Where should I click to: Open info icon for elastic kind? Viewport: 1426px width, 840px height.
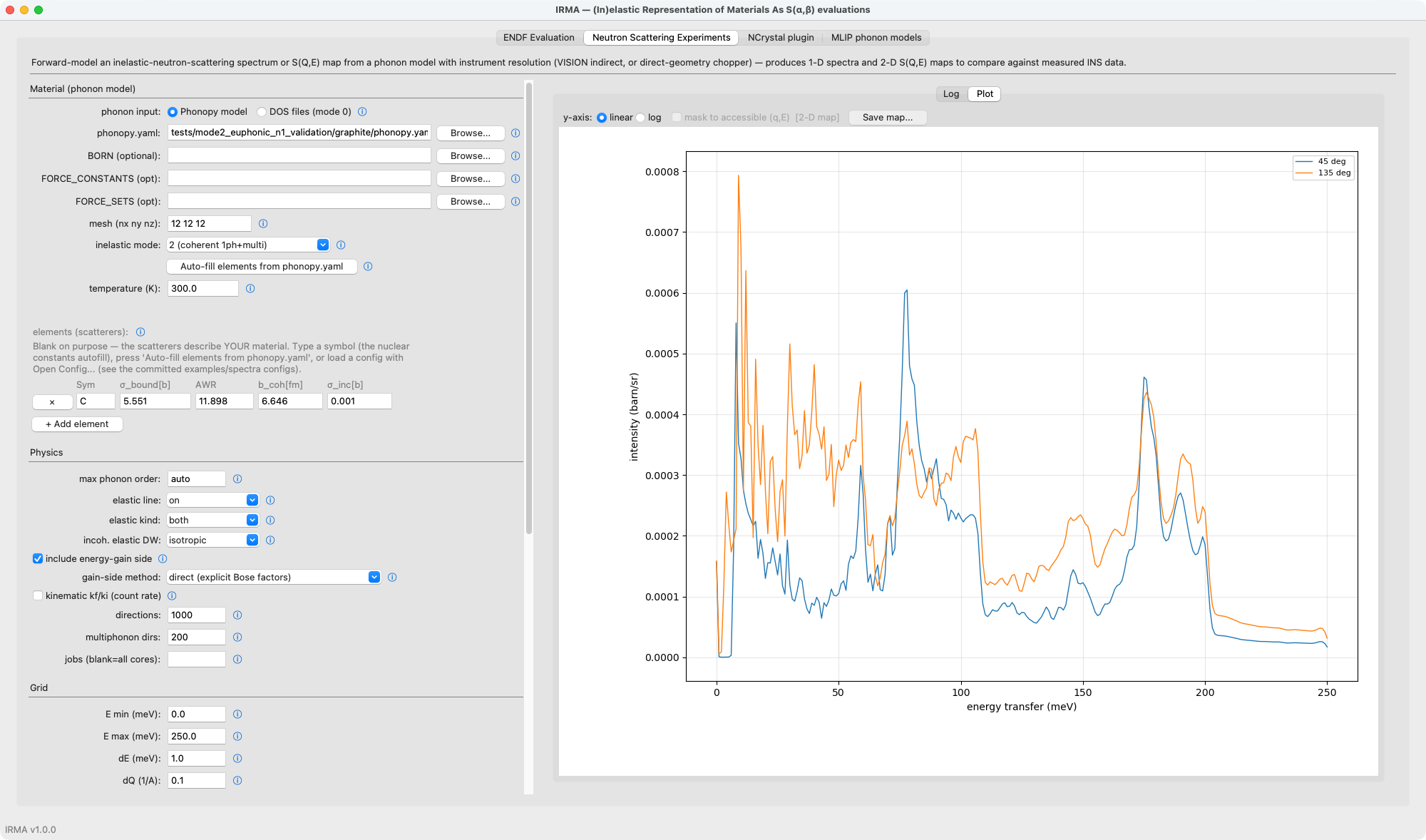[x=270, y=521]
